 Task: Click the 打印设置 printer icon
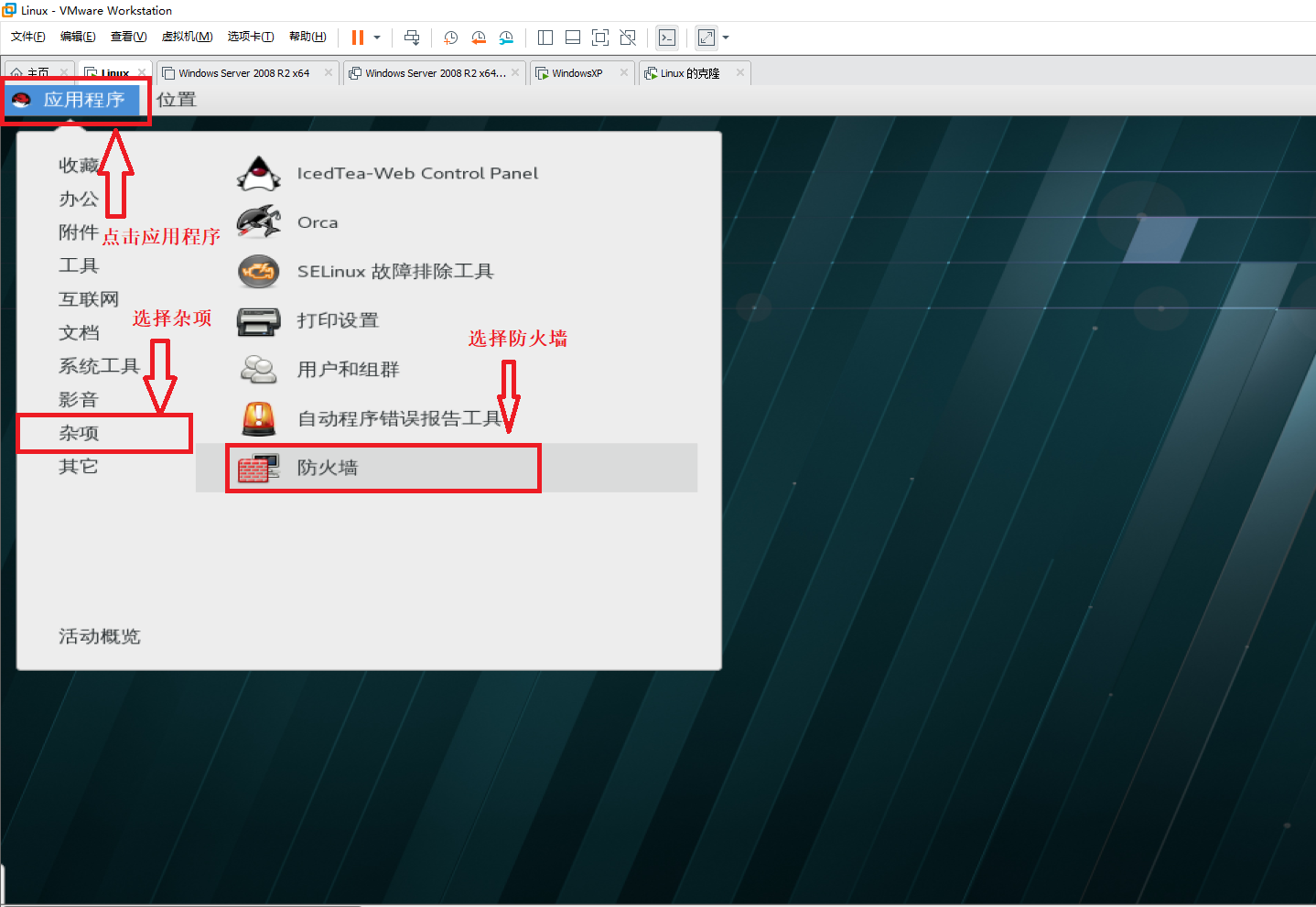259,320
